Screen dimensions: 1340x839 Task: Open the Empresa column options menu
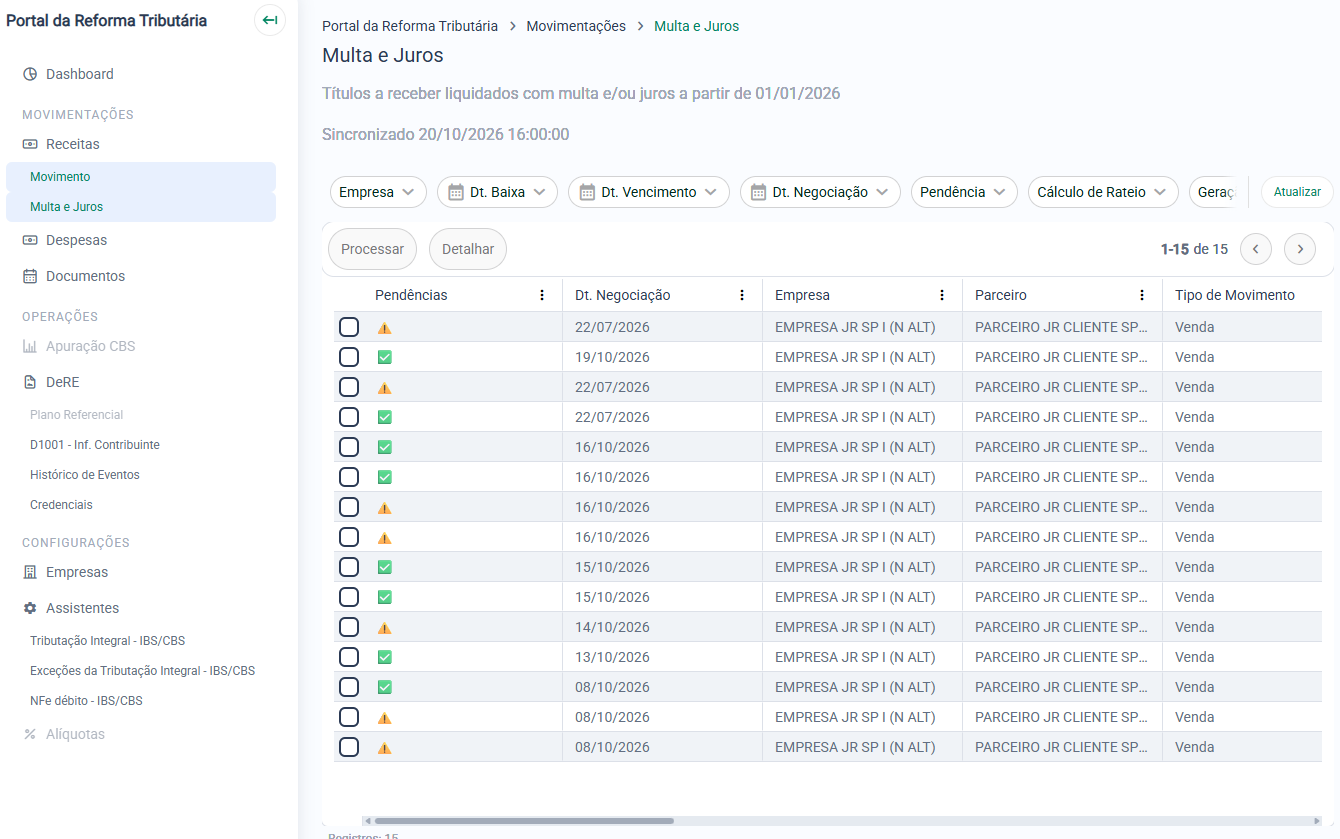coord(942,295)
